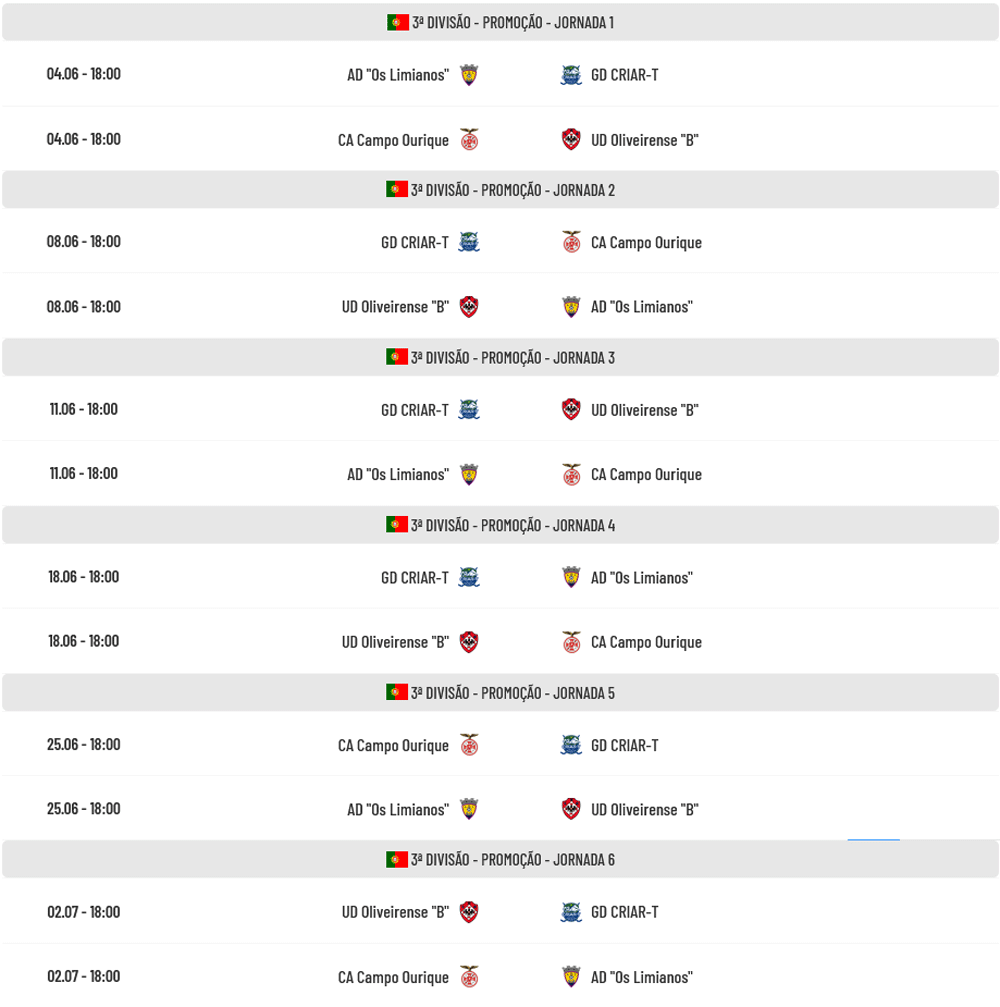Click AD Os Limianos crest in Jornada 1
Image resolution: width=1000 pixels, height=1007 pixels.
tap(469, 75)
